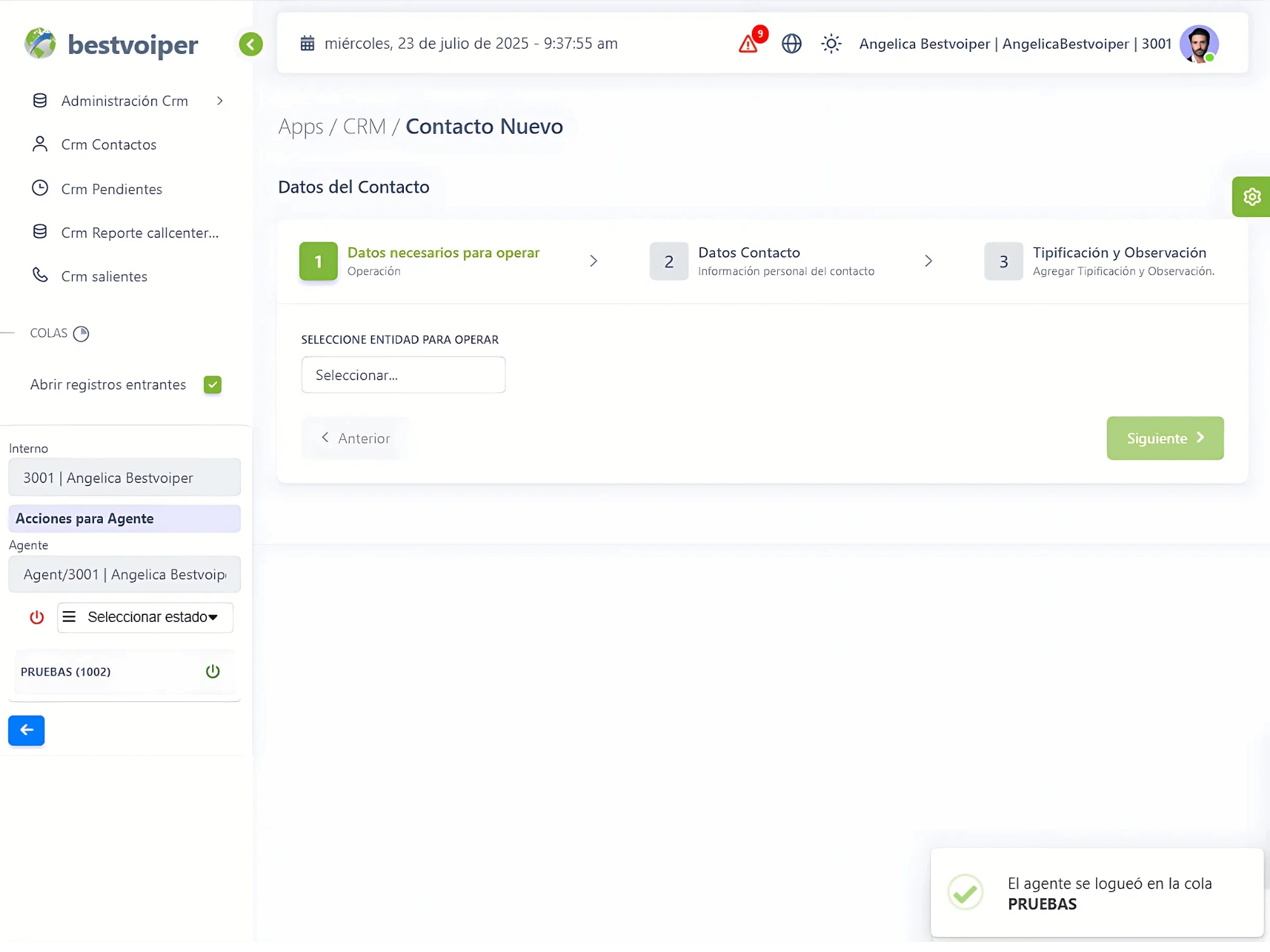The image size is (1270, 952).
Task: Select step 1 Datos necesarios para operar
Action: [x=419, y=261]
